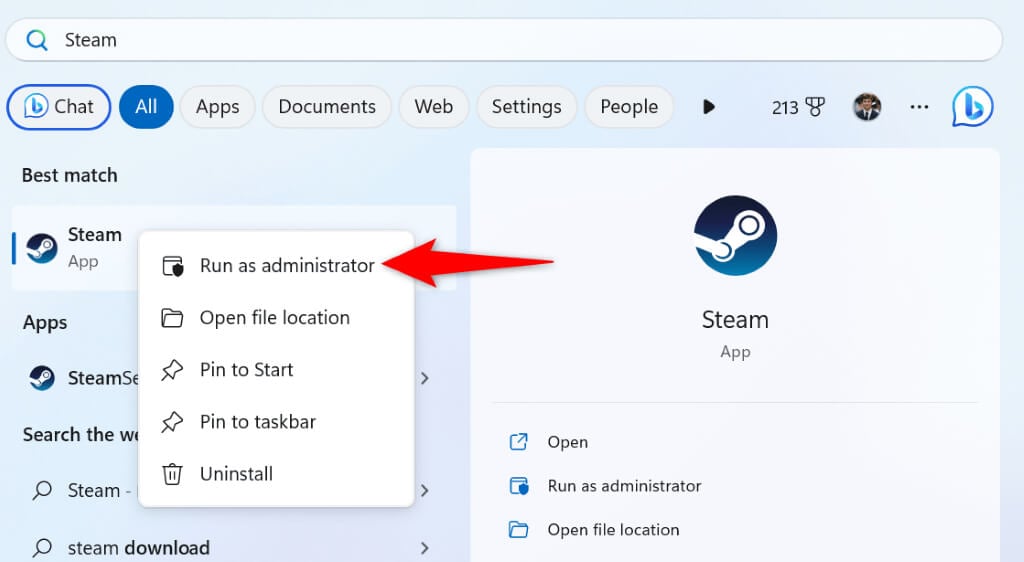Click the folder icon in the context menu
This screenshot has height=562, width=1024.
point(172,318)
